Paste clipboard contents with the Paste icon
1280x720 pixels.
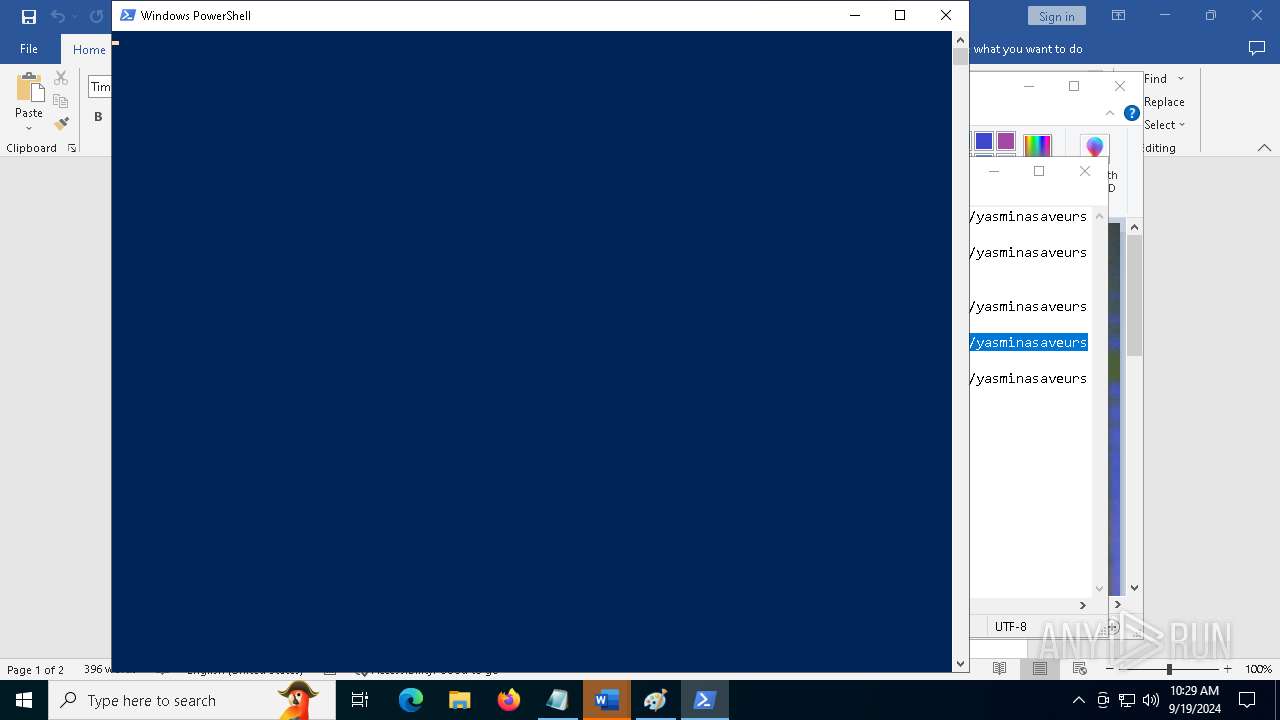coord(29,90)
